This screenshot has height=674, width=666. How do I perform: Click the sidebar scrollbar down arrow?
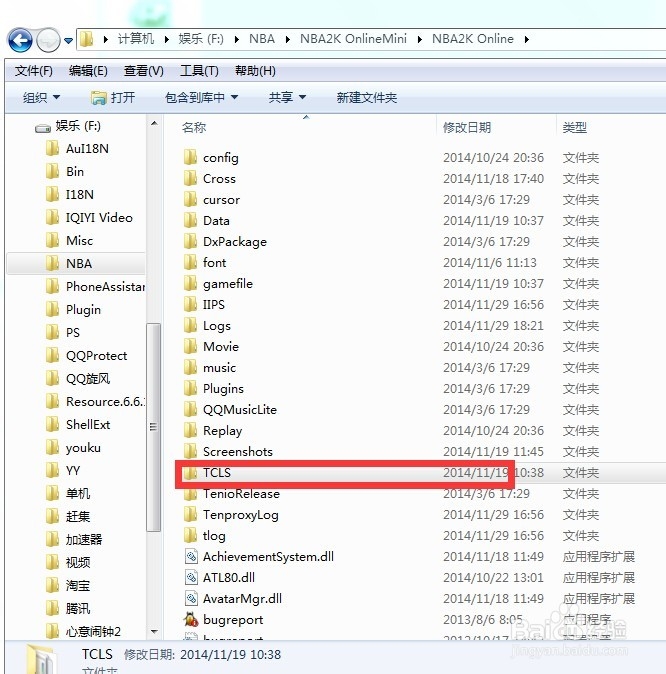click(154, 632)
